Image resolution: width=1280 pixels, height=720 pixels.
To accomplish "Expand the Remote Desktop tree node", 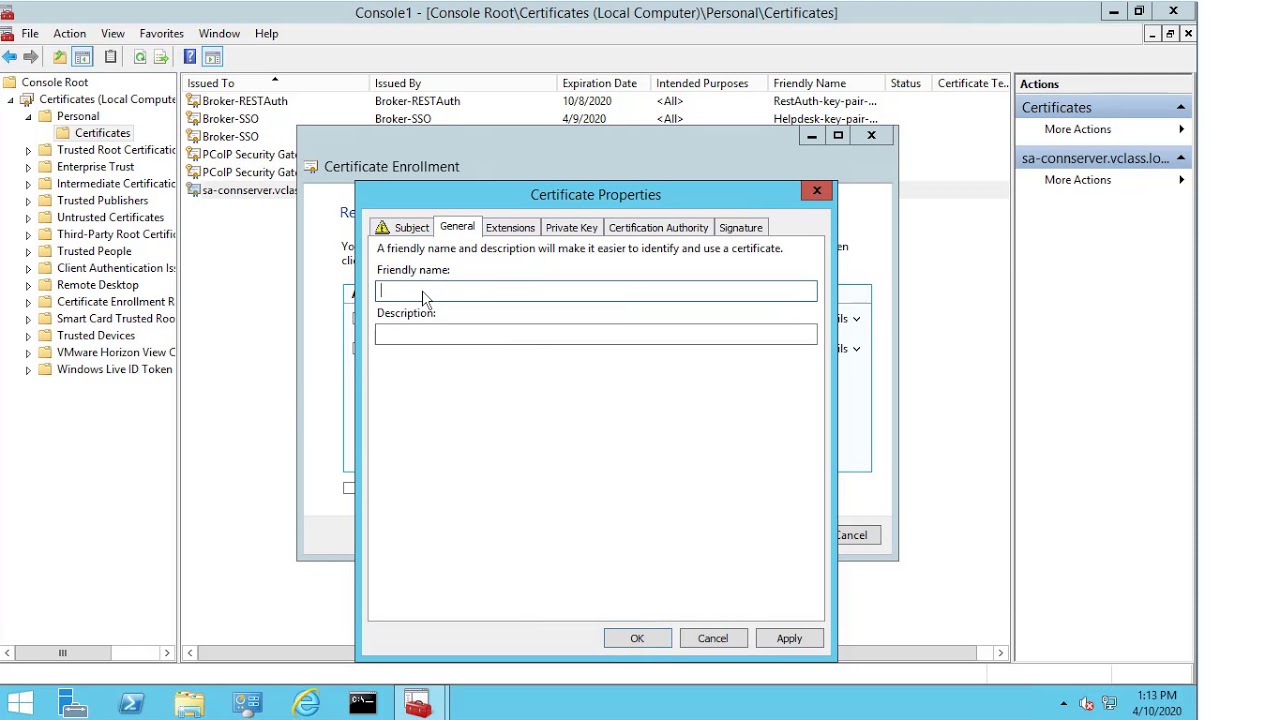I will (28, 286).
